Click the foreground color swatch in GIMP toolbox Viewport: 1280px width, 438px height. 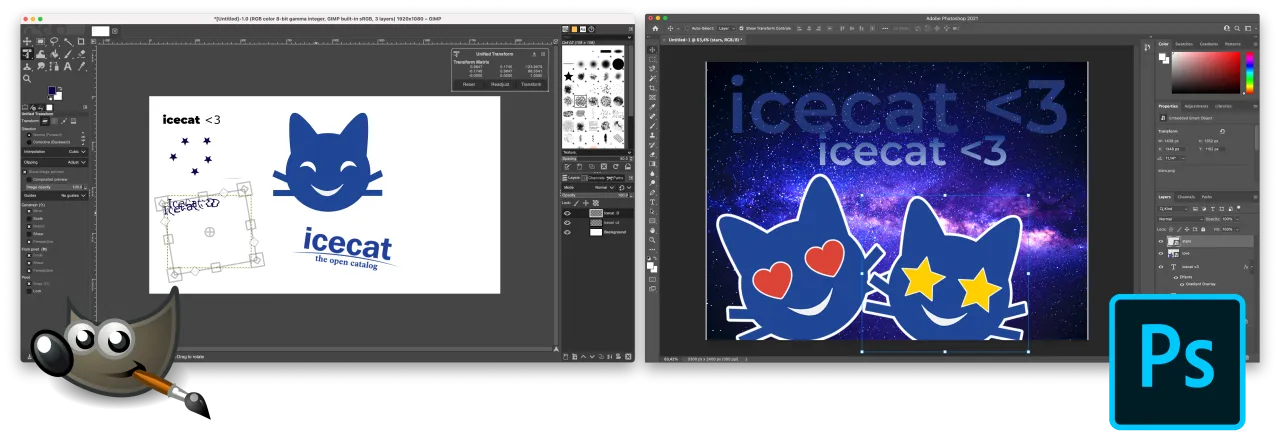[x=51, y=89]
